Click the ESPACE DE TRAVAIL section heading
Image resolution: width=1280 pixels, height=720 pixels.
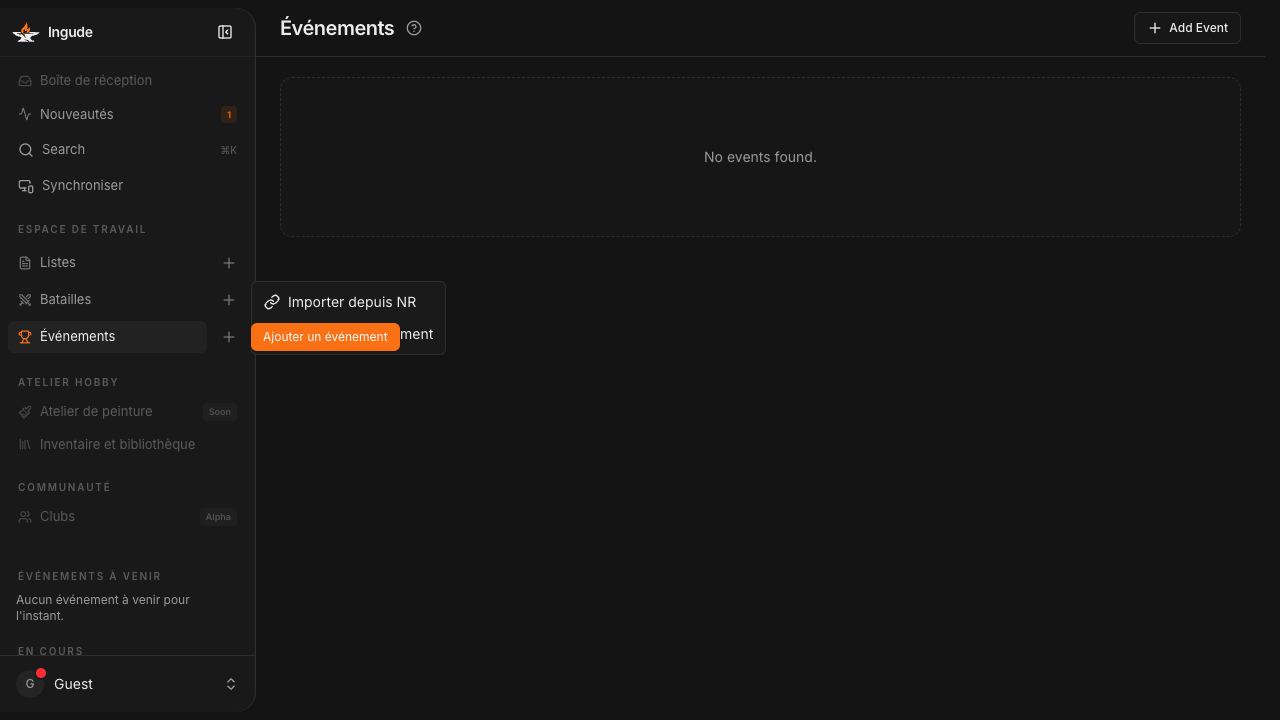coord(82,229)
